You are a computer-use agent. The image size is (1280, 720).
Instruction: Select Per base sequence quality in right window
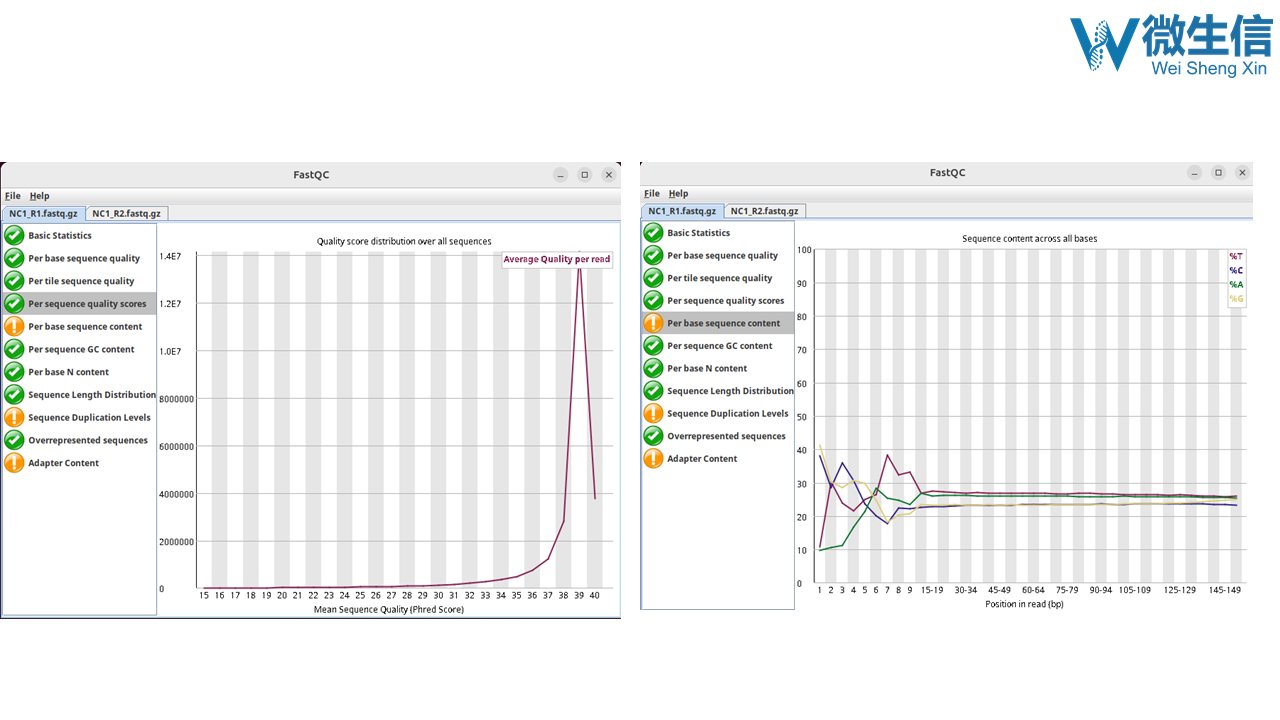point(722,255)
